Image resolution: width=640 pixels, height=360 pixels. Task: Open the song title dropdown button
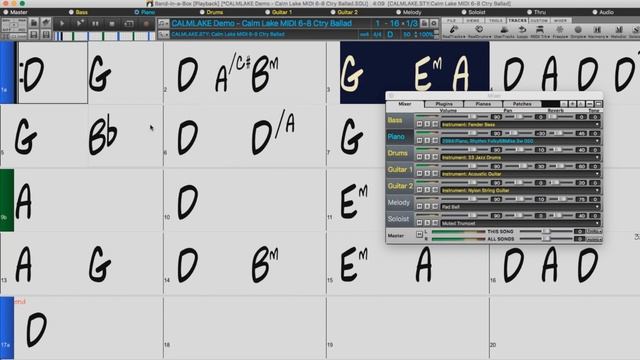[163, 24]
